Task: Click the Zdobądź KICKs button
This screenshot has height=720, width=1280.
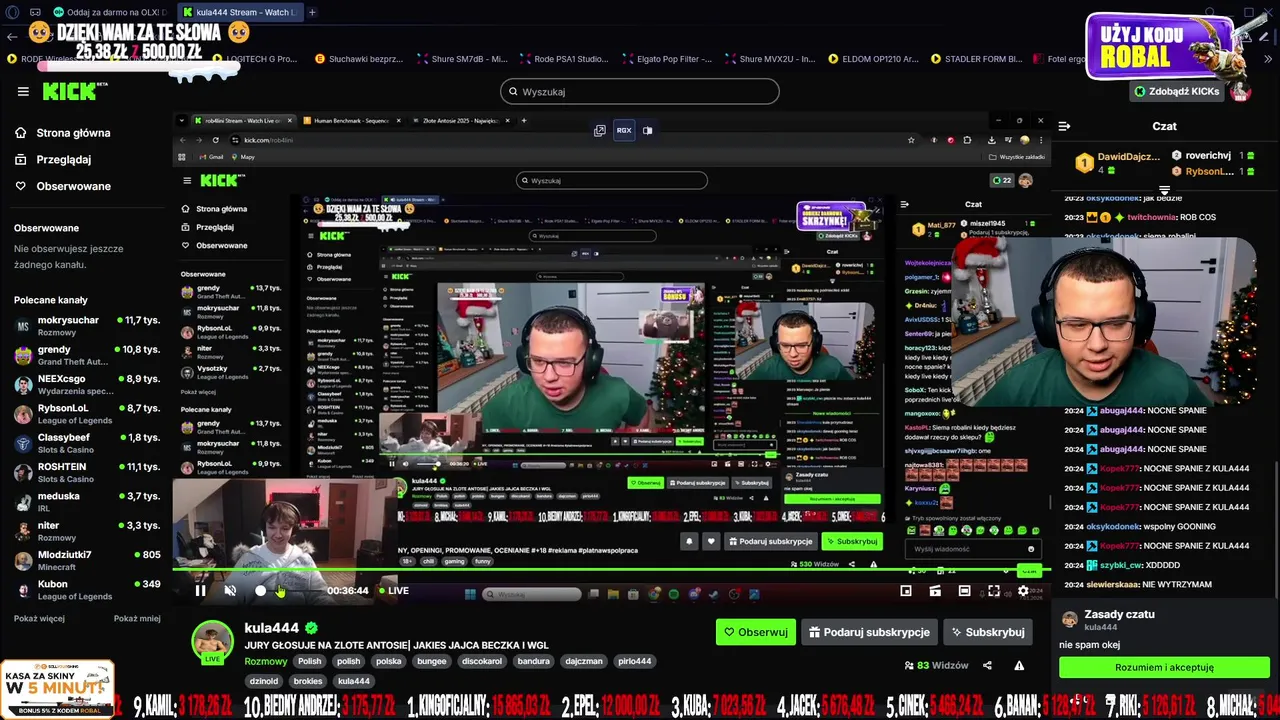Action: (1176, 91)
